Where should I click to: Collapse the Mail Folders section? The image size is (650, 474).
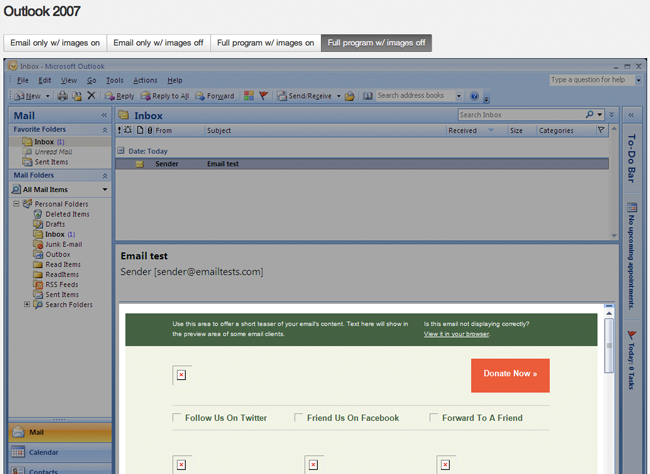pyautogui.click(x=105, y=176)
